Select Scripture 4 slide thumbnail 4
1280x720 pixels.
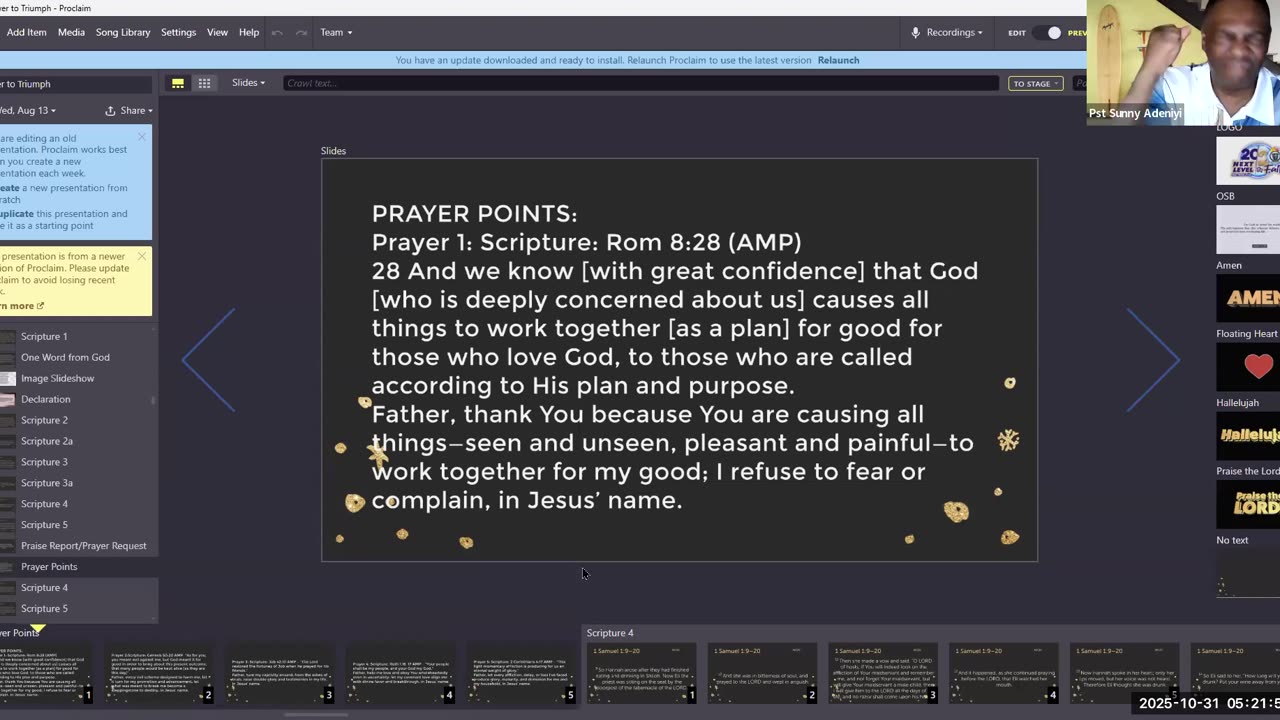[x=1003, y=673]
